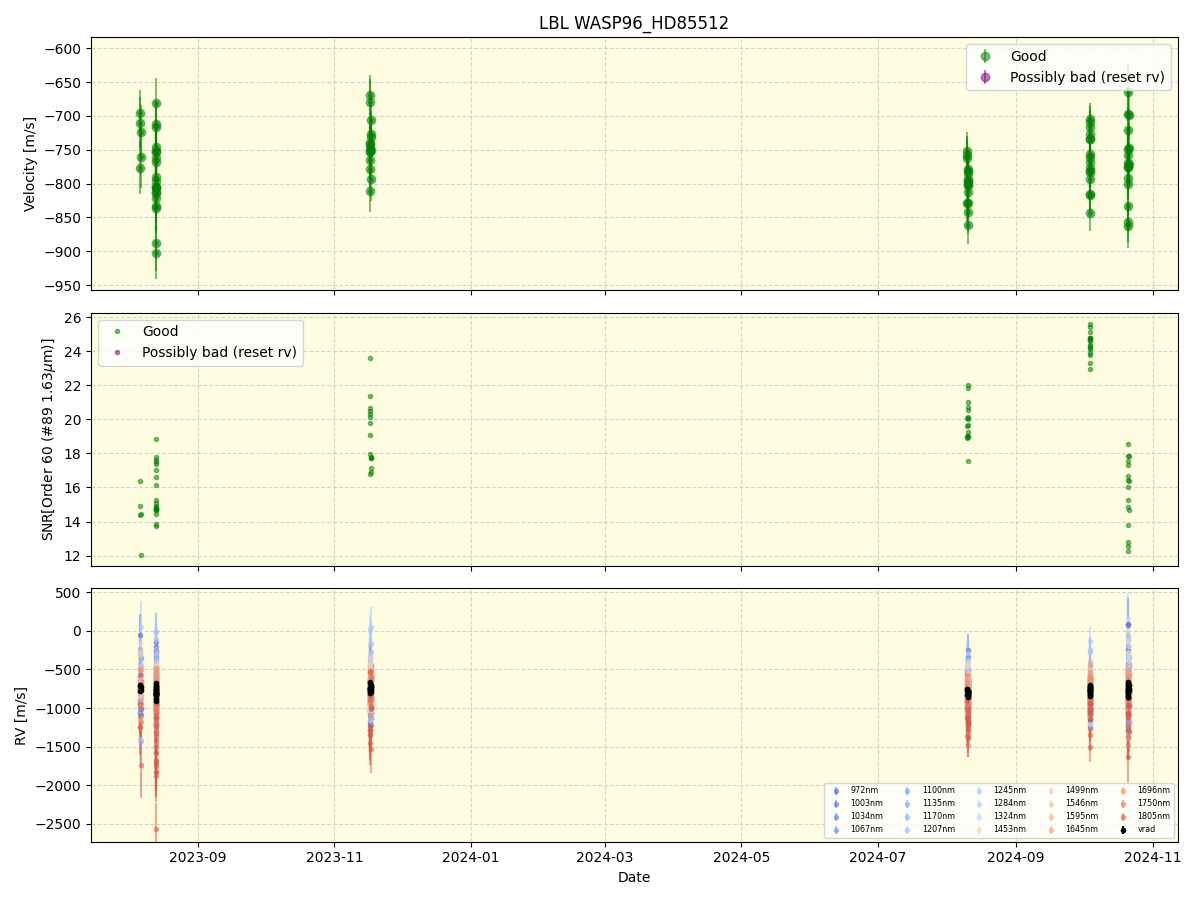The height and width of the screenshot is (900, 1200).
Task: Click the 1499nm legend entry
Action: (1081, 791)
